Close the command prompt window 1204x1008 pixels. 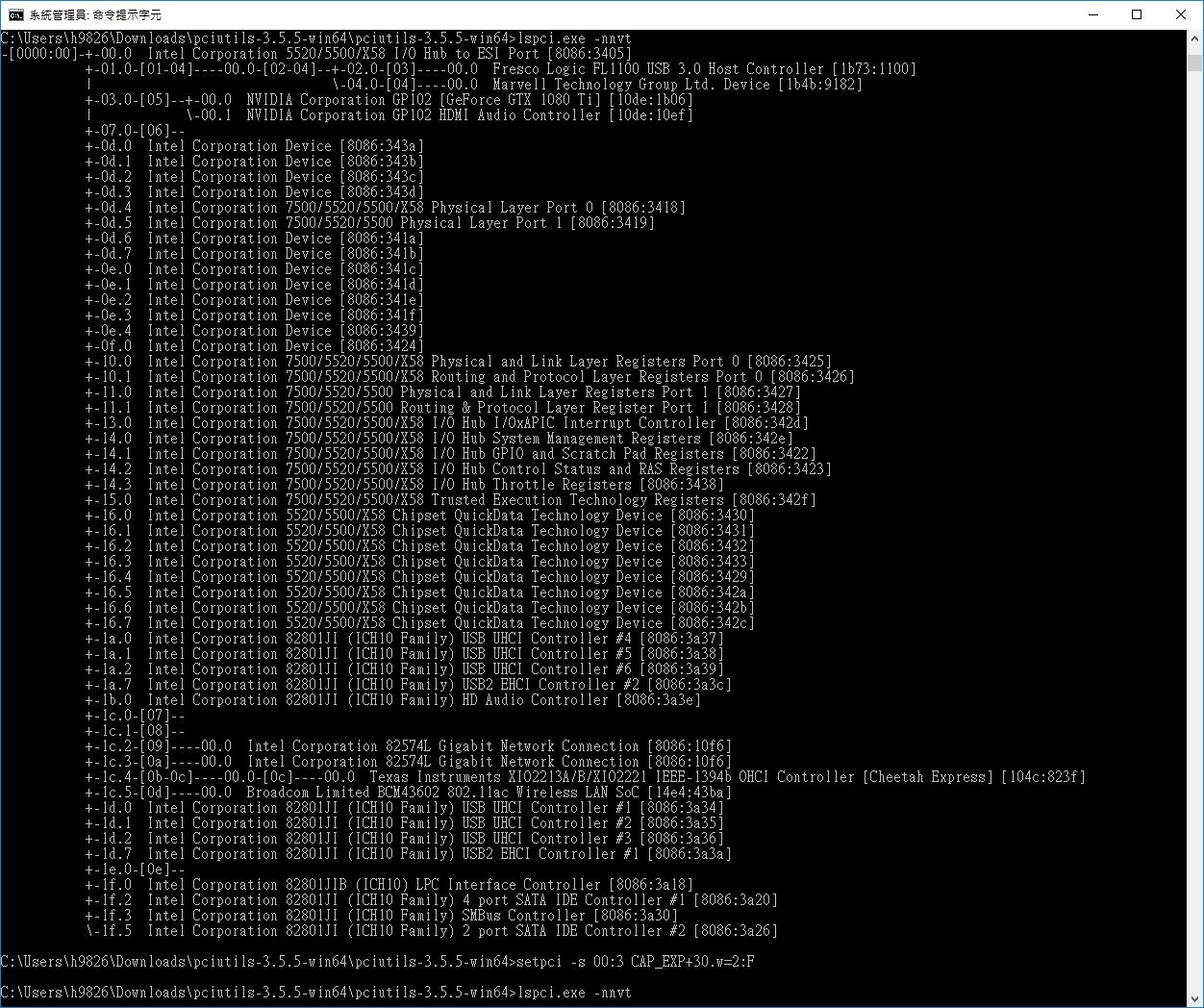pyautogui.click(x=1181, y=14)
